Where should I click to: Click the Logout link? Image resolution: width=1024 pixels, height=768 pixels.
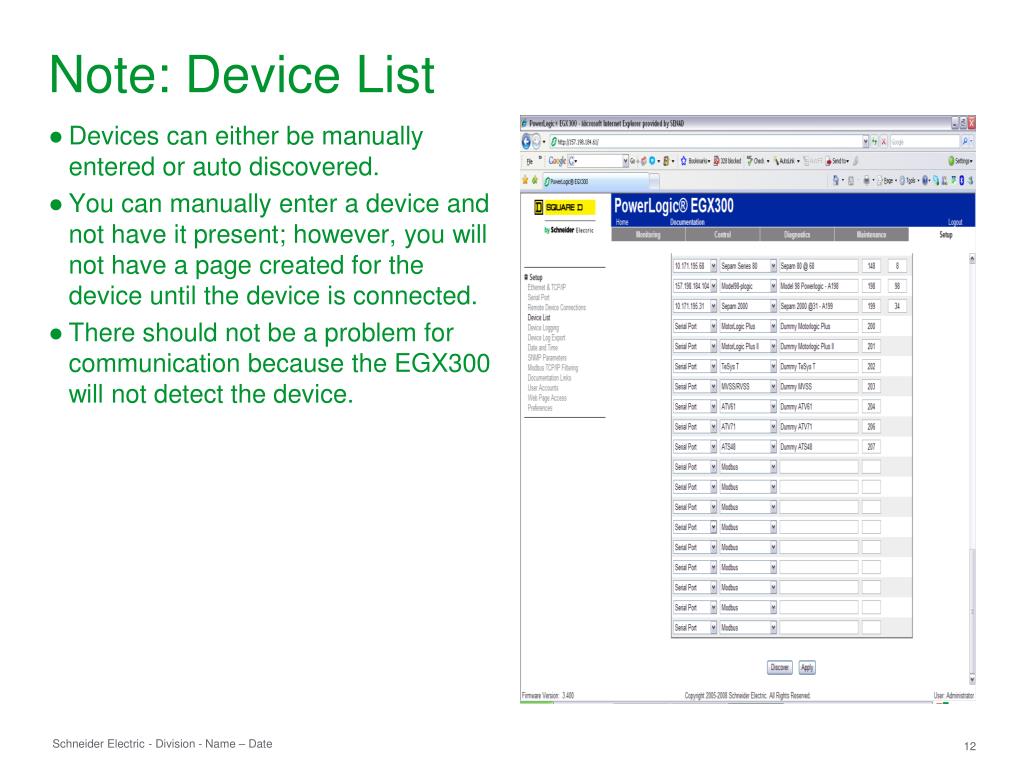pyautogui.click(x=955, y=222)
